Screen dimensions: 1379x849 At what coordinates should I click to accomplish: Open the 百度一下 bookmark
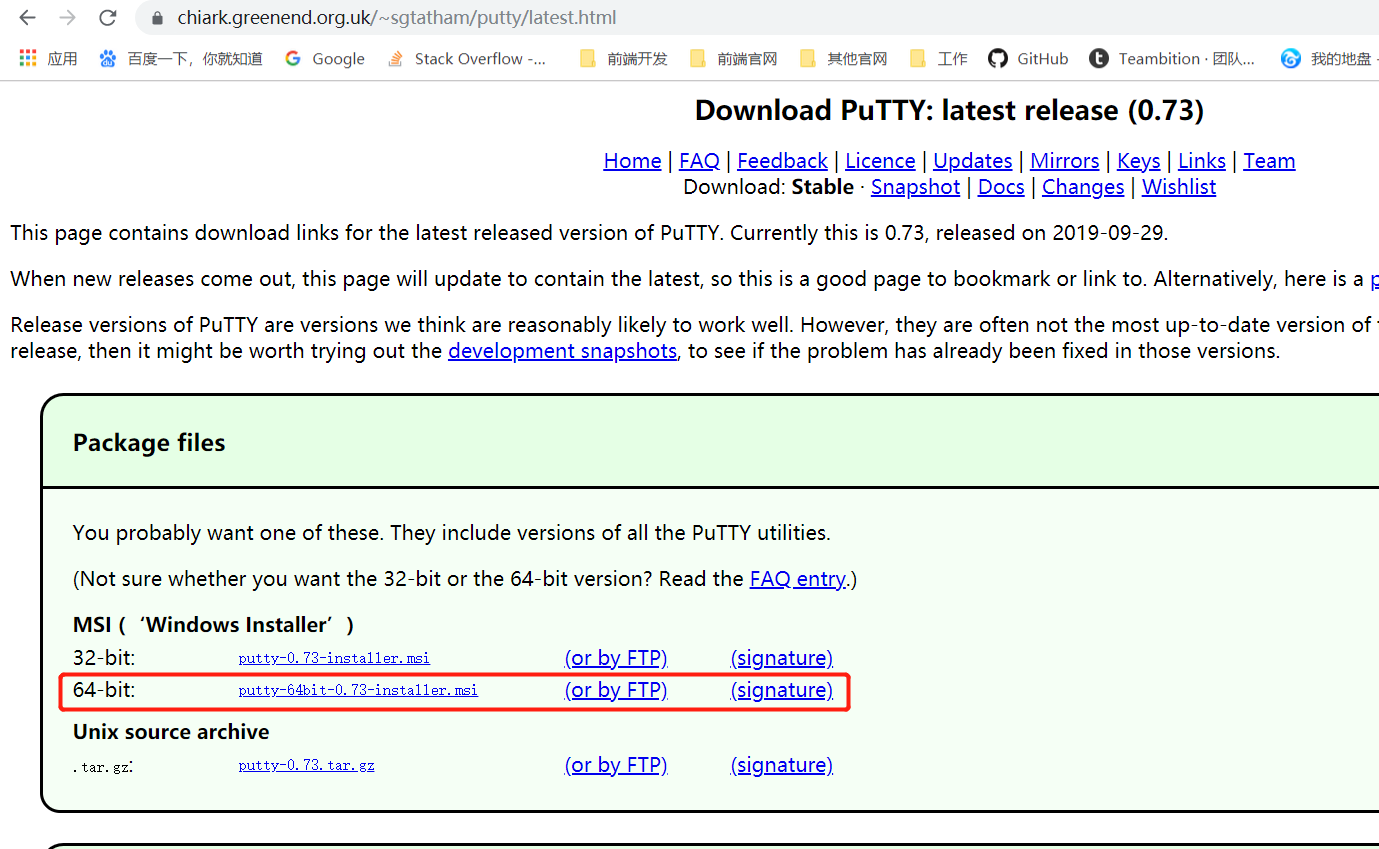pyautogui.click(x=181, y=59)
